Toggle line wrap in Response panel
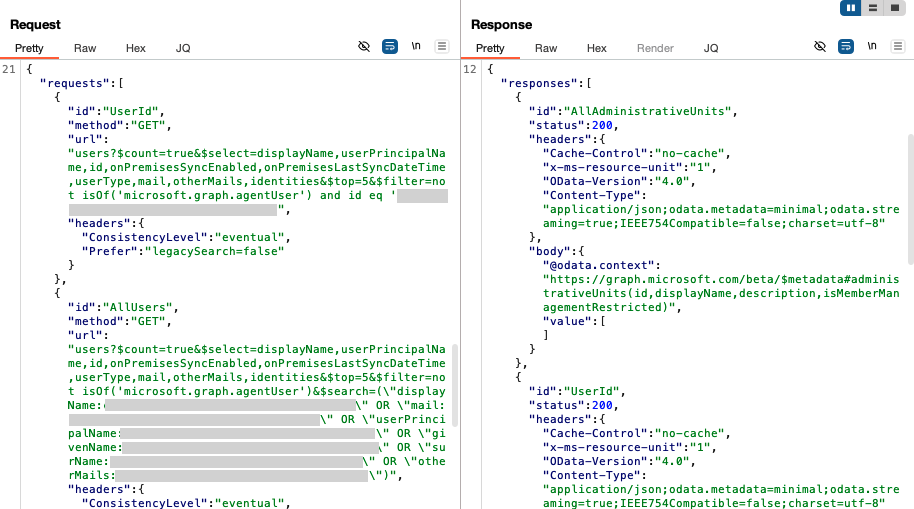 (846, 47)
